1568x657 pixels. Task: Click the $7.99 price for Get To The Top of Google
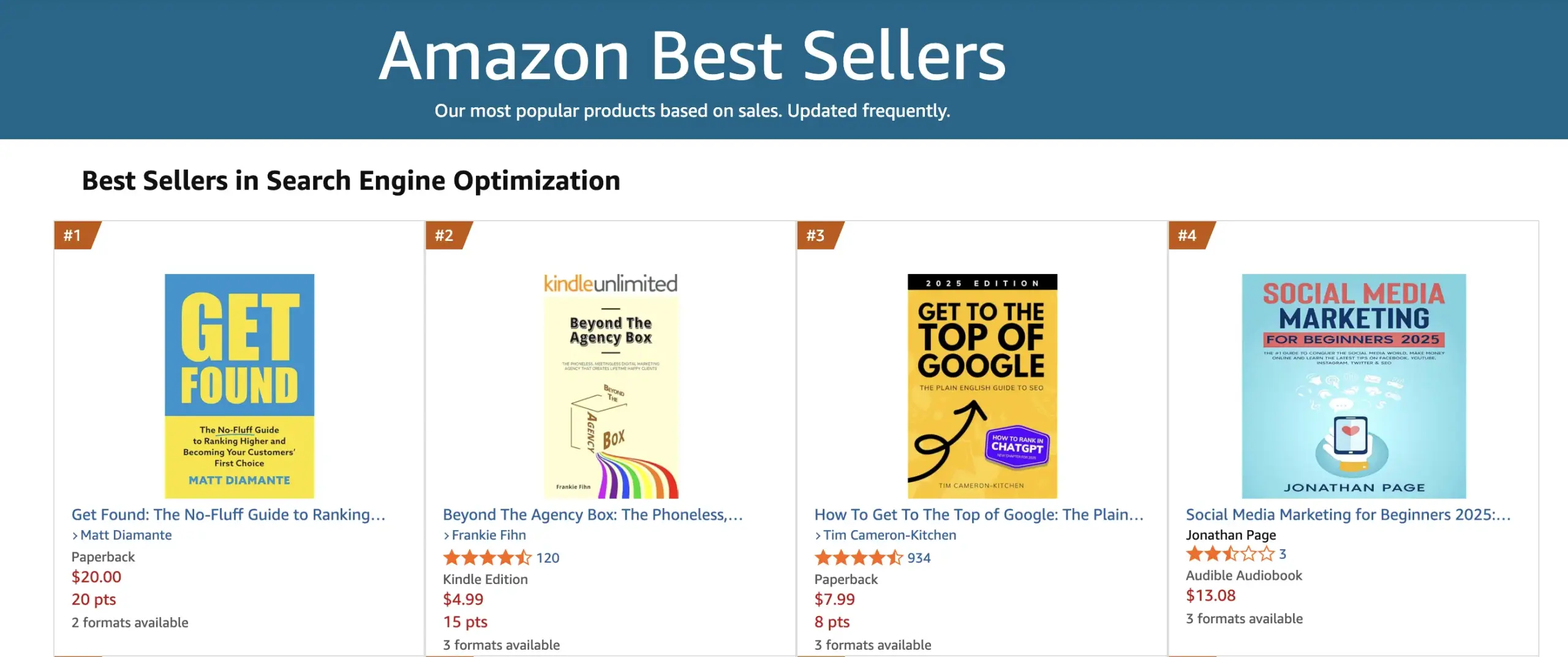834,599
